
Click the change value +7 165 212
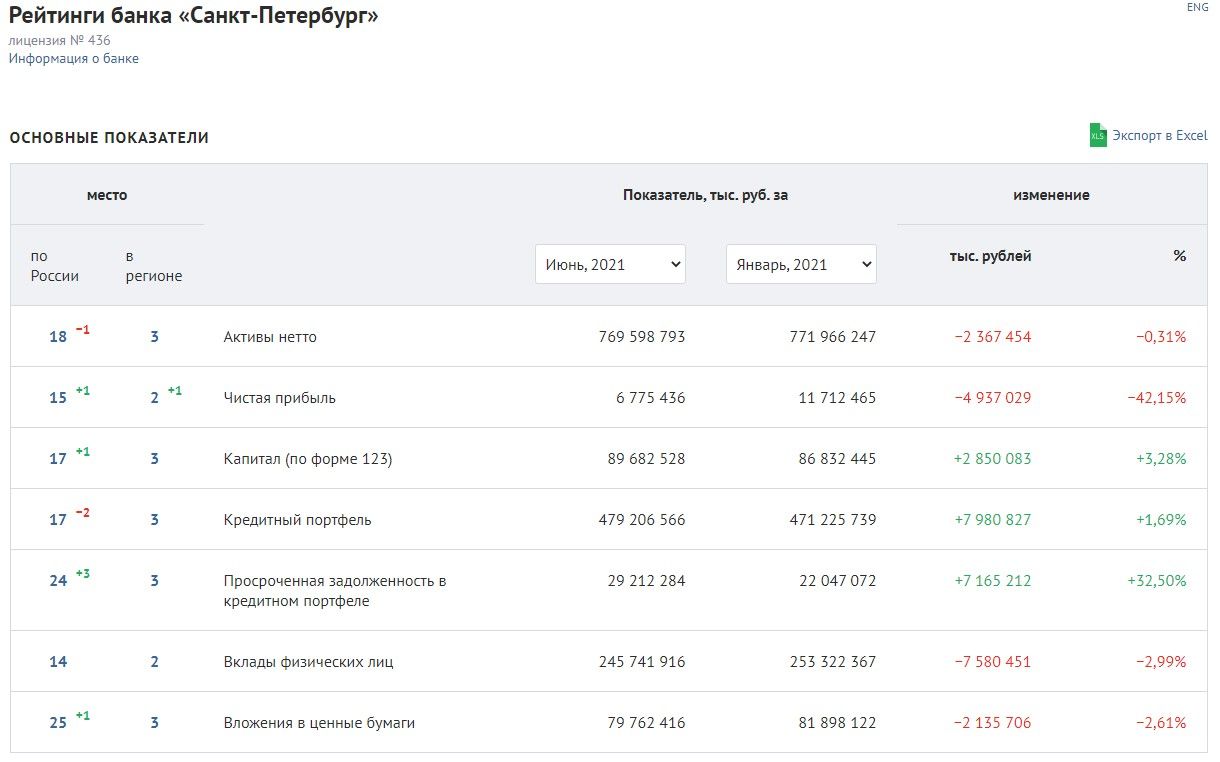pos(992,581)
